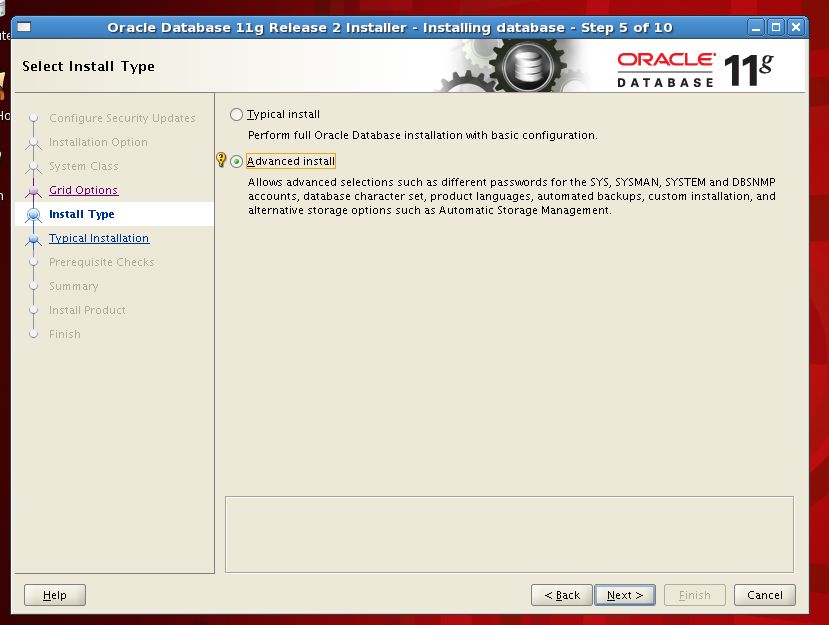Open Help for the installer
This screenshot has height=625, width=829.
(x=55, y=595)
